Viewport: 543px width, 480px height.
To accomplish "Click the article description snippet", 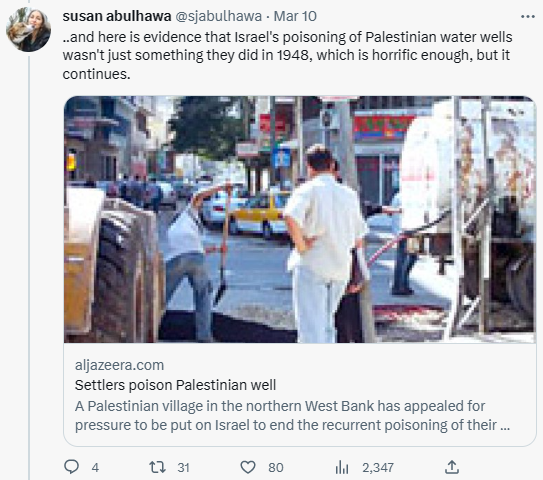I will [292, 415].
